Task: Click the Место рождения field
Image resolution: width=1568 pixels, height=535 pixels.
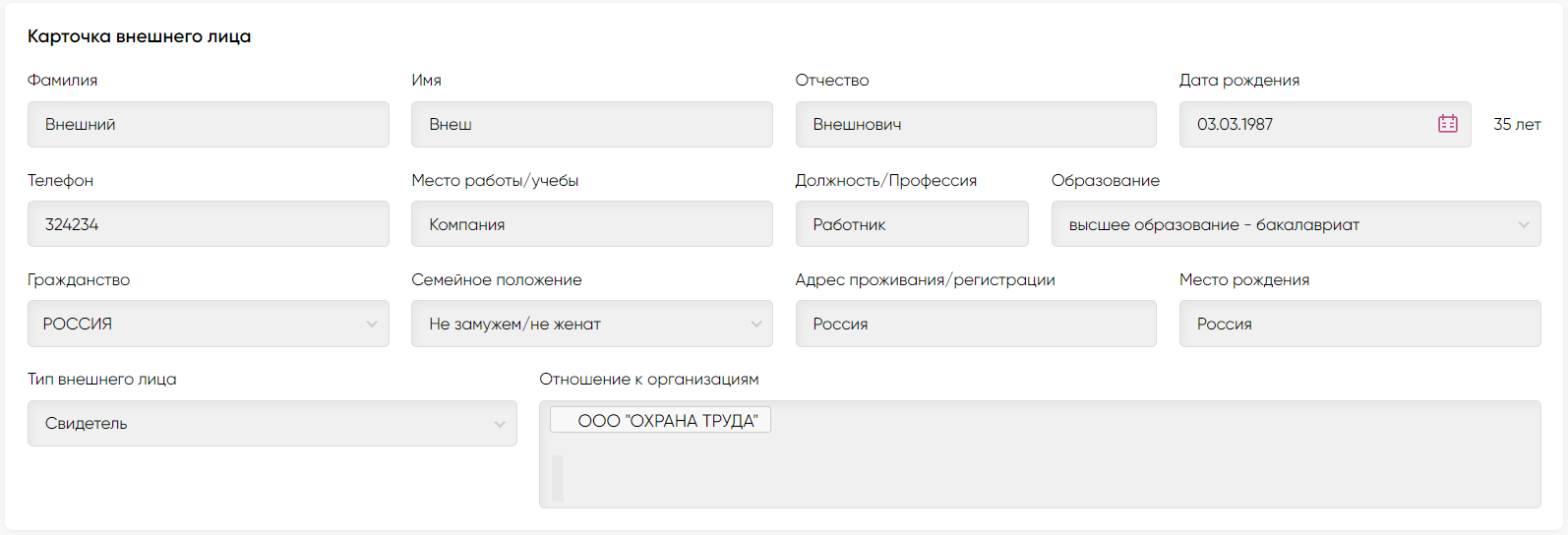Action: [x=1359, y=324]
